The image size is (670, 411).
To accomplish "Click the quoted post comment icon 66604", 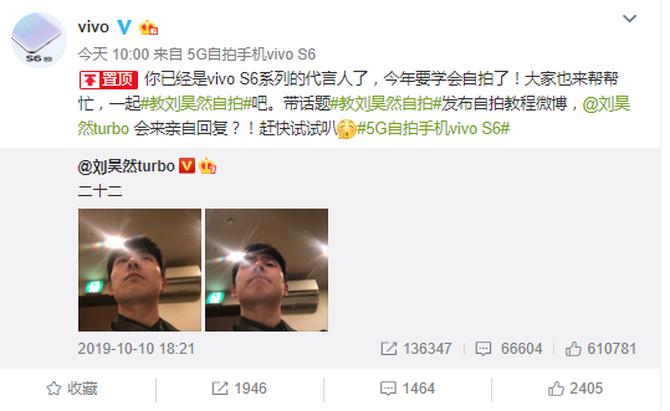I will click(508, 349).
